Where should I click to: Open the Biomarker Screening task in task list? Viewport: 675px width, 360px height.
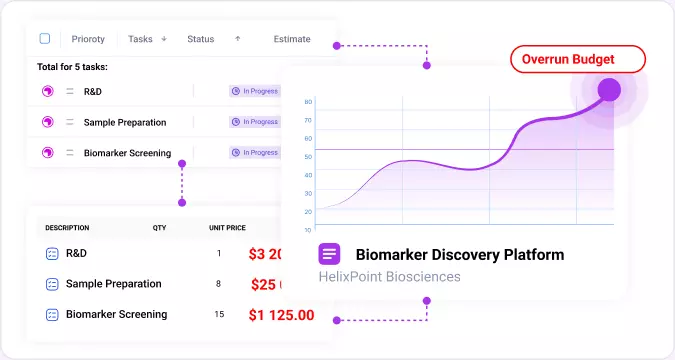(127, 153)
